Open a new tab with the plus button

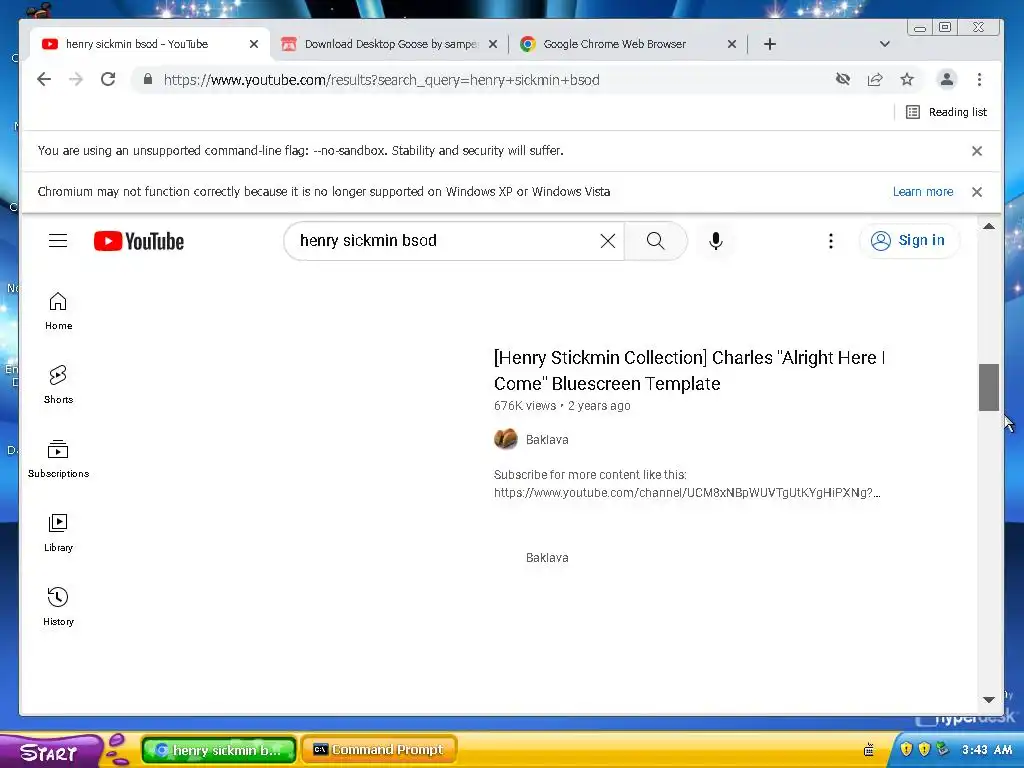pyautogui.click(x=770, y=44)
